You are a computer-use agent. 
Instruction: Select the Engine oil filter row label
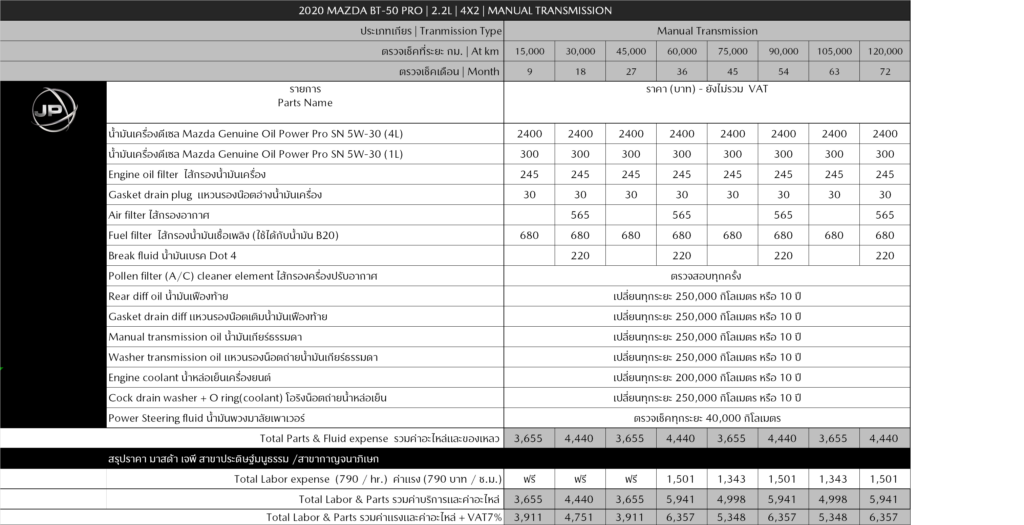coord(187,174)
